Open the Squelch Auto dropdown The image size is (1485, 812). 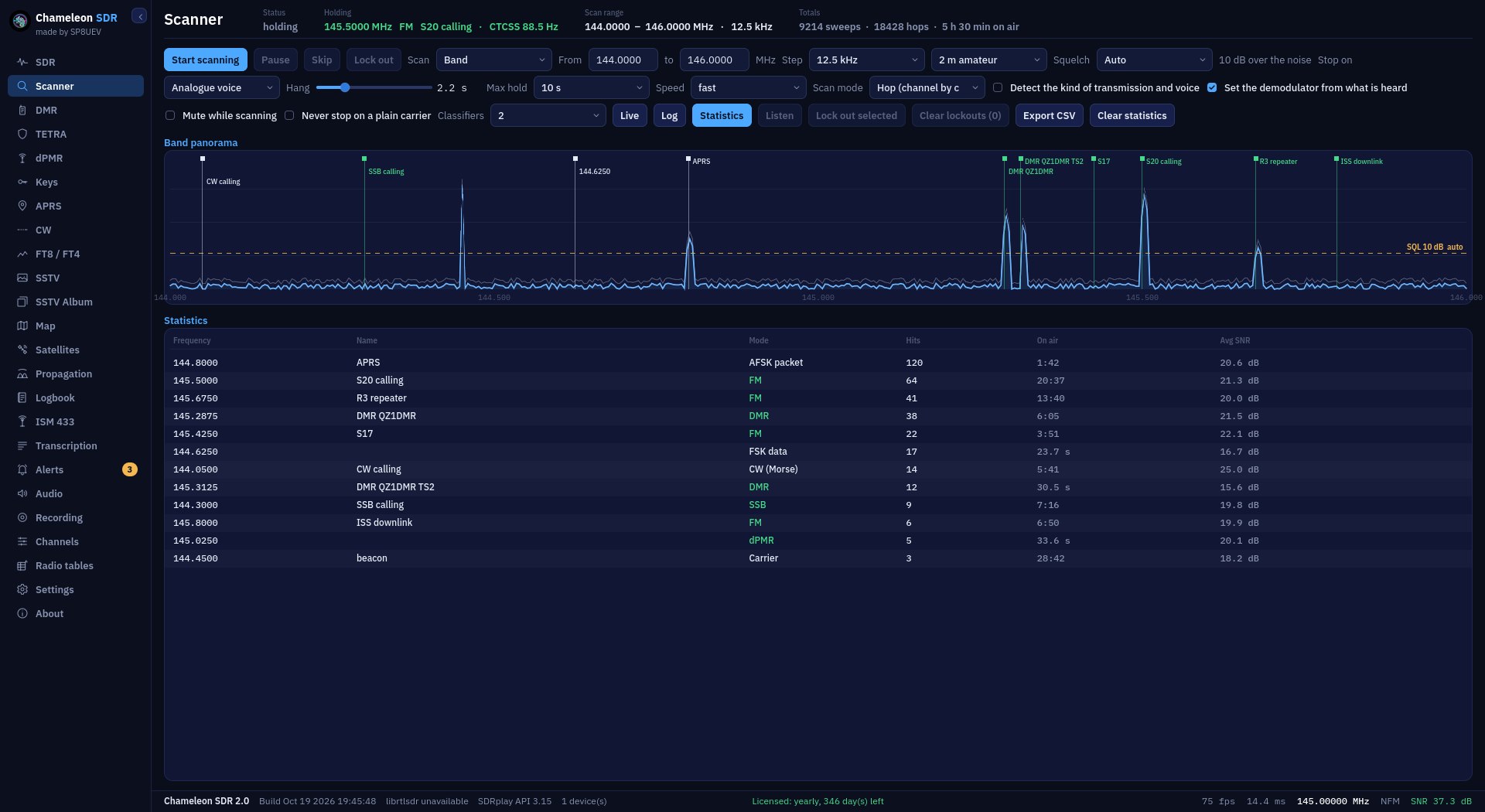[x=1155, y=60]
